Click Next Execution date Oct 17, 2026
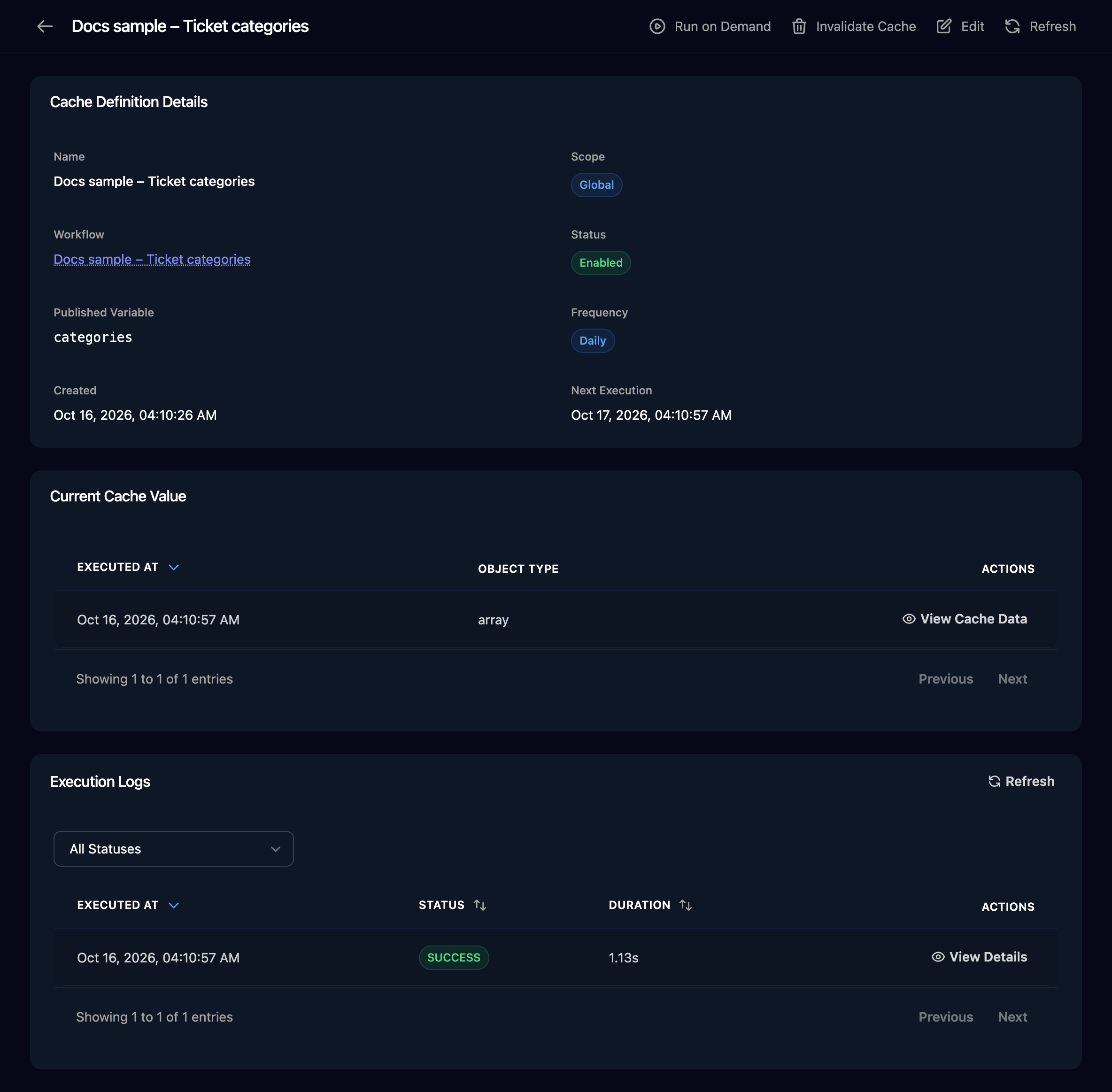1112x1092 pixels. [x=651, y=415]
